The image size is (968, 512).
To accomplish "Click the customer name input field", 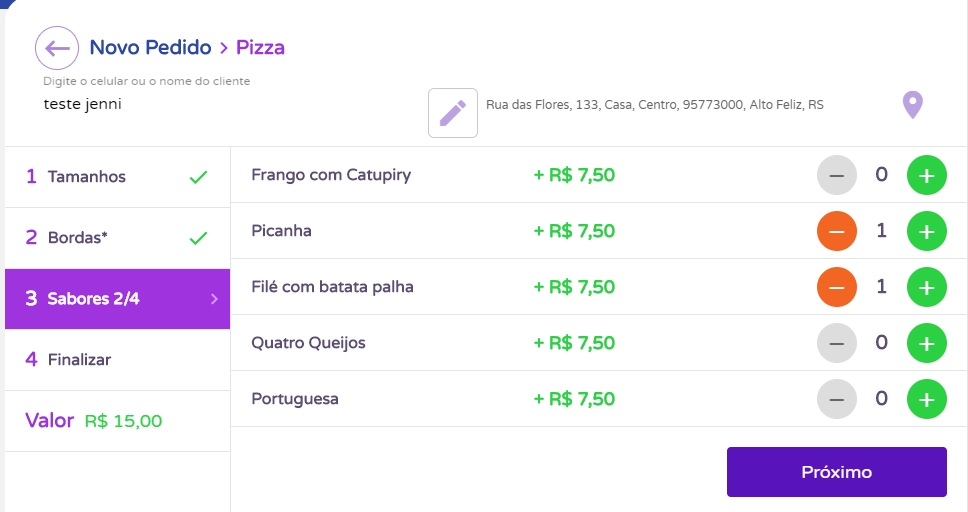I will click(x=200, y=104).
